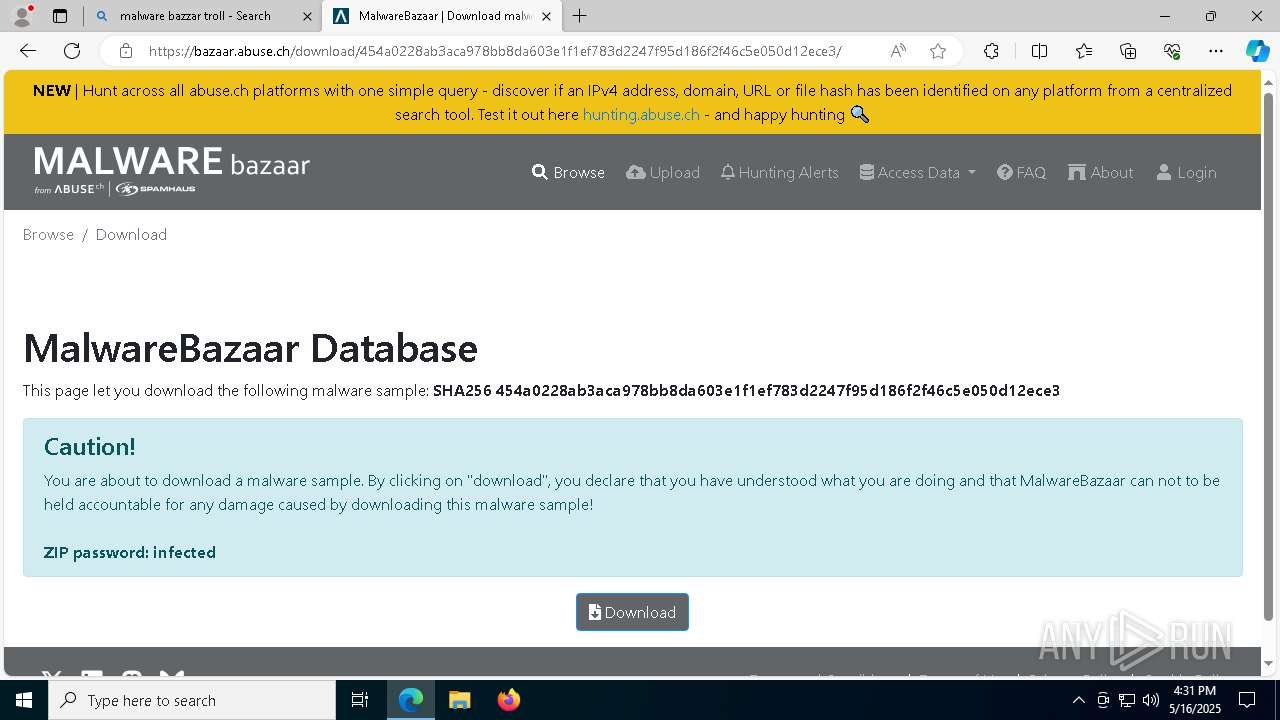Screen dimensions: 1280x720
Task: Expand the Access Data dropdown
Action: tap(917, 172)
